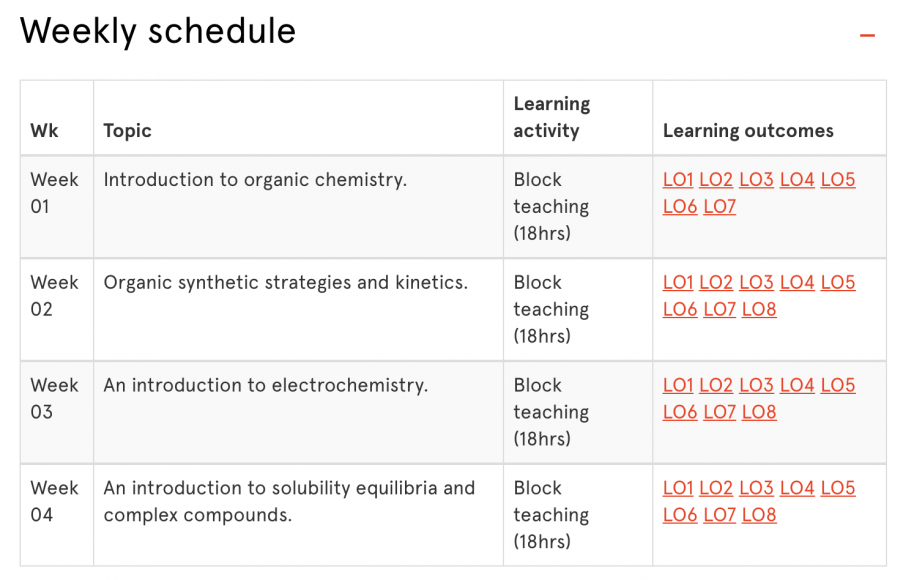The image size is (903, 580).
Task: Open LO8 link for Week 04
Action: pyautogui.click(x=758, y=515)
